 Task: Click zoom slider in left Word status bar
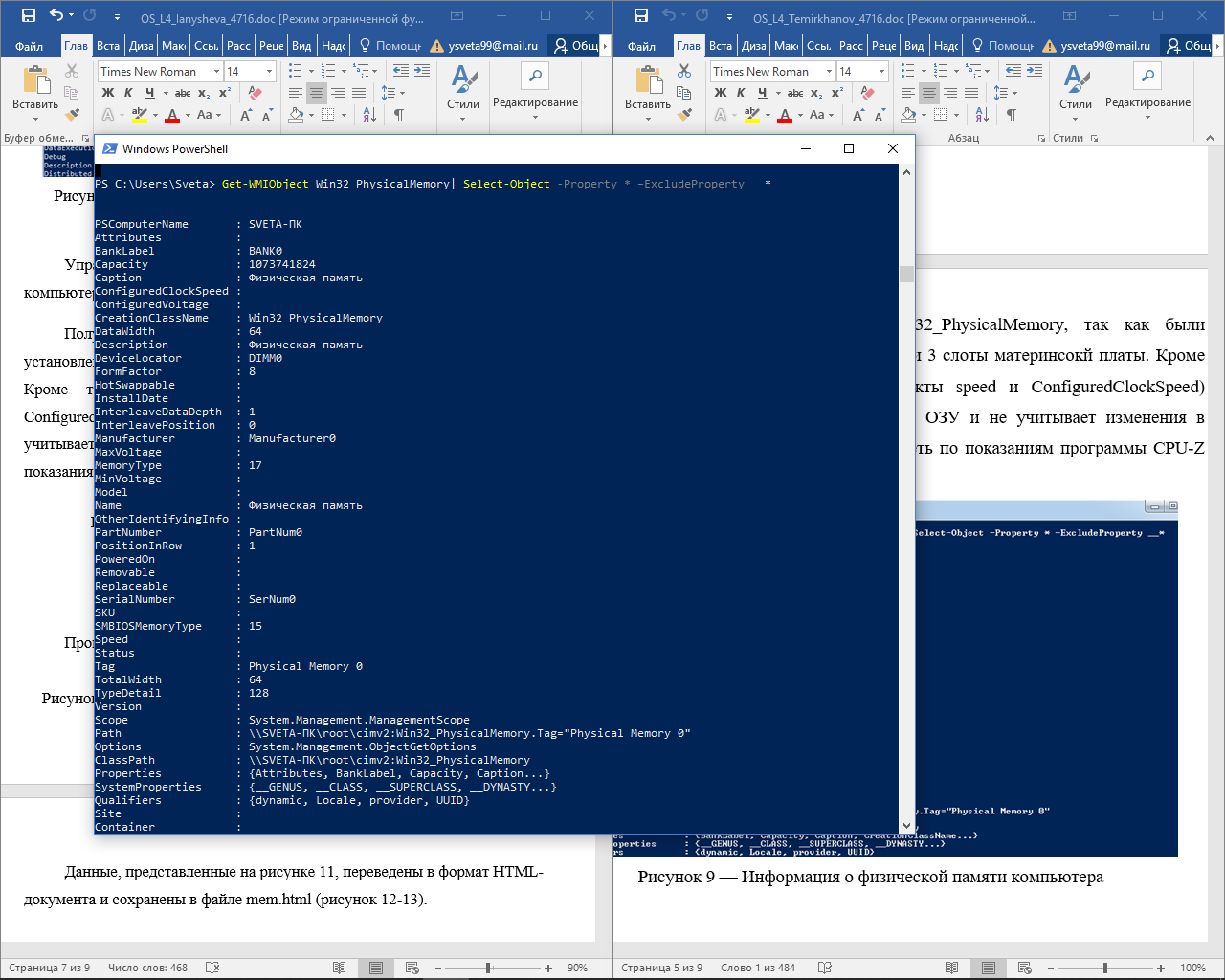[x=488, y=968]
